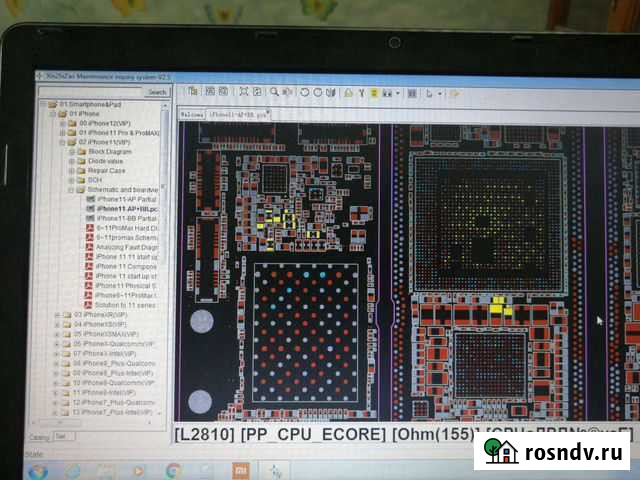Click the rotate clockwise toolbar icon

(317, 93)
